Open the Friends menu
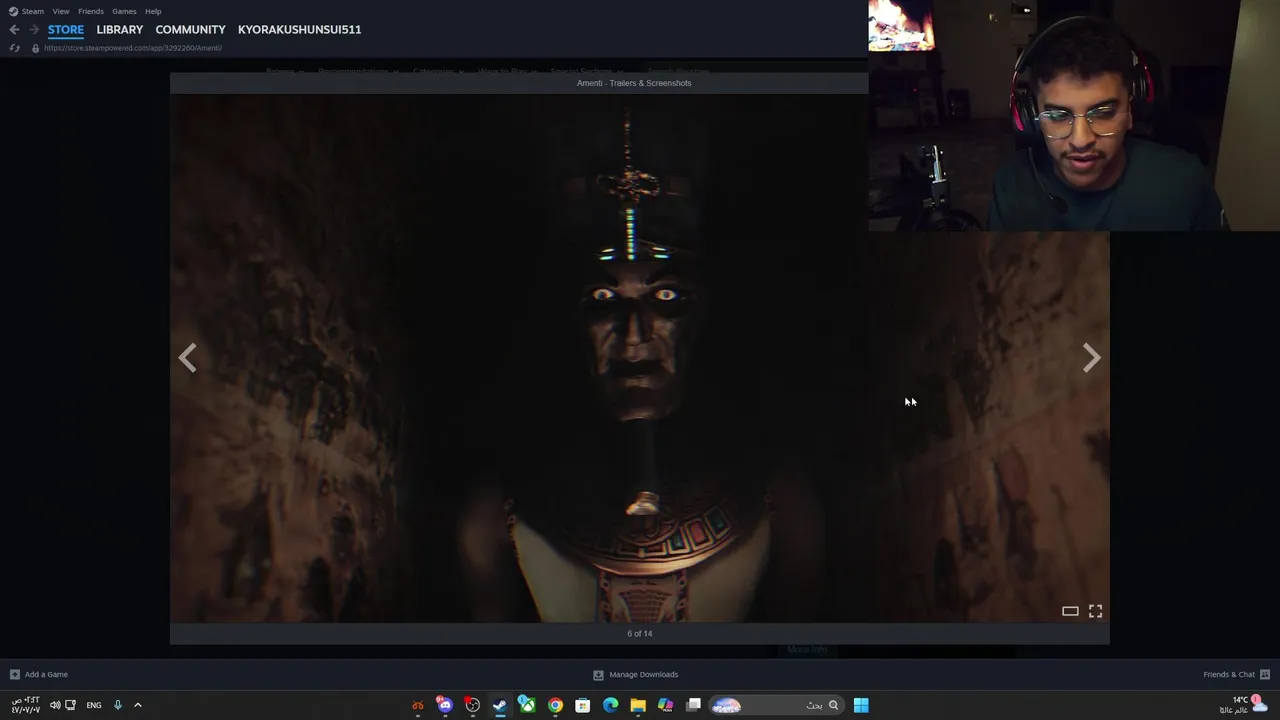Viewport: 1280px width, 720px height. (x=91, y=11)
